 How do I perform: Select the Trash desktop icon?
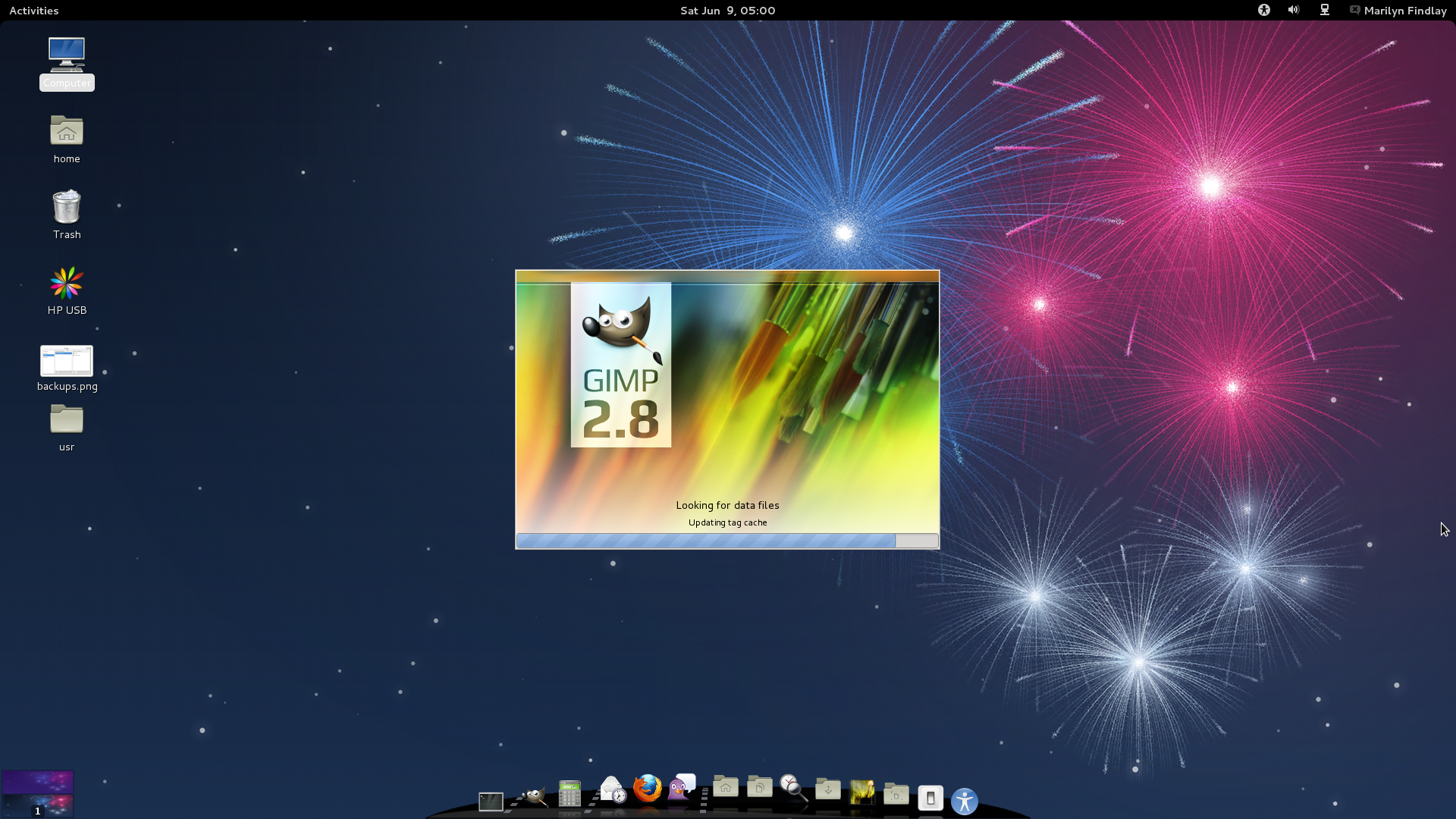(67, 215)
